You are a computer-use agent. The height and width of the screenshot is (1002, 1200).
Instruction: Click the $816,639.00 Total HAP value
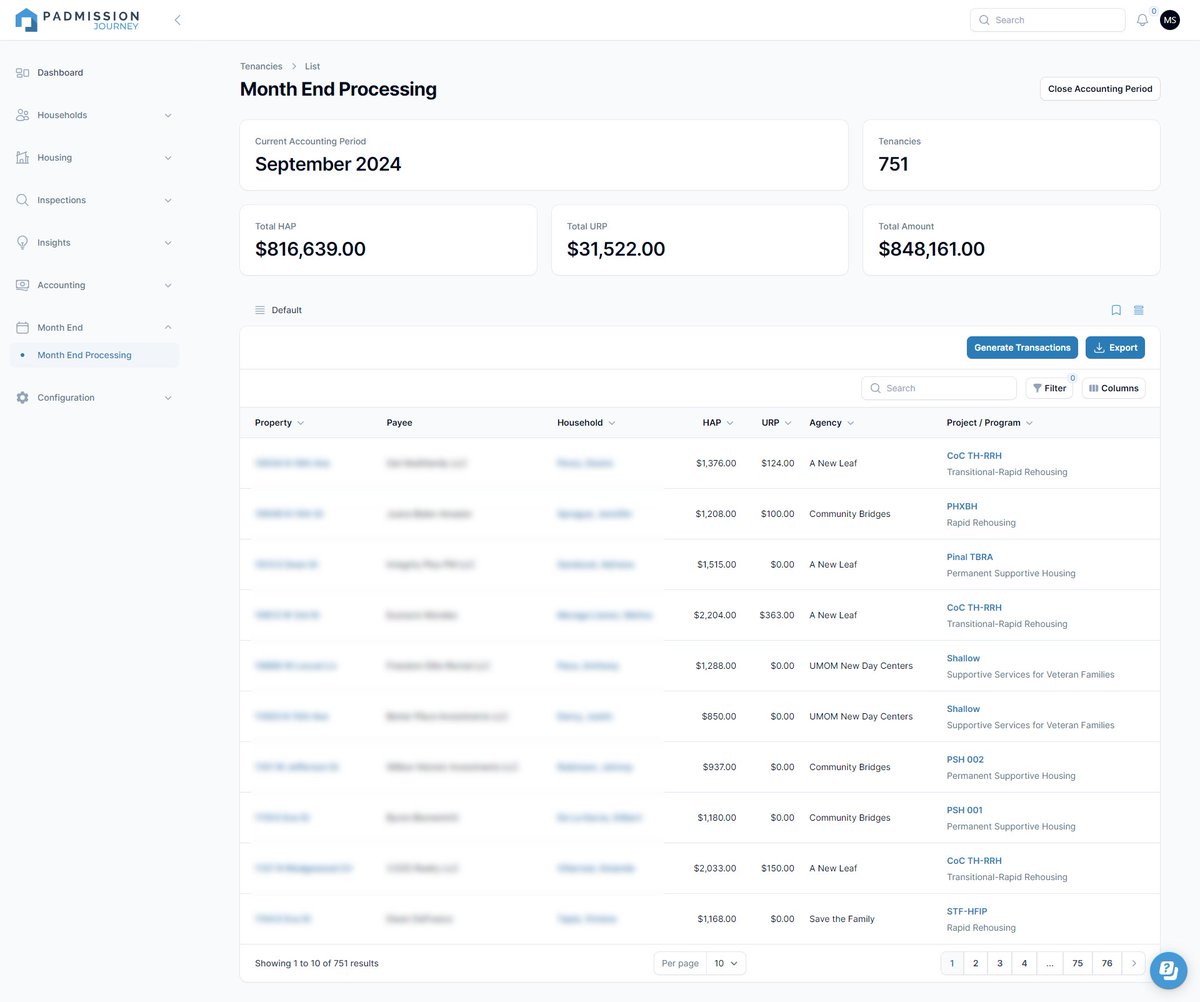[x=310, y=249]
